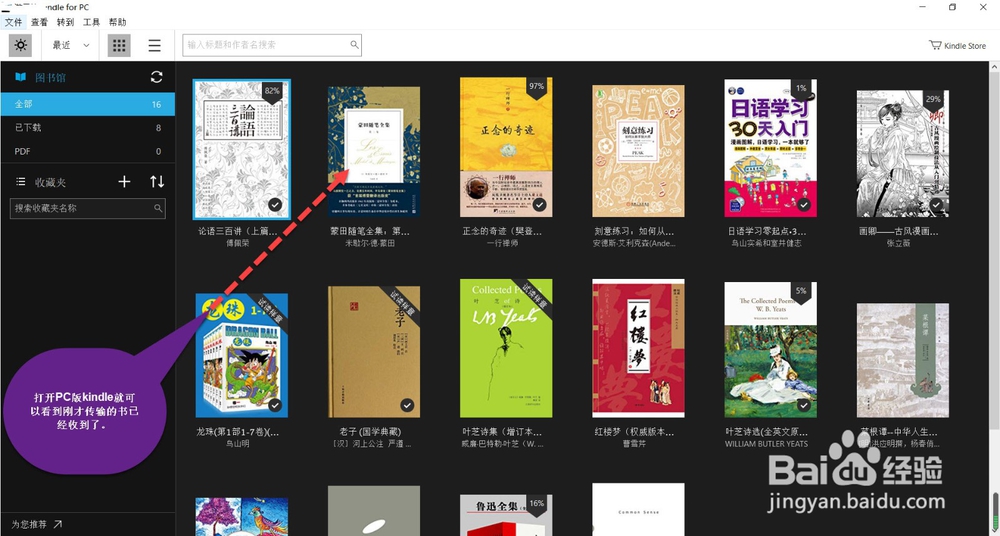This screenshot has width=1000, height=536.
Task: Click the 为您推荐 arrow icon
Action: coord(57,524)
